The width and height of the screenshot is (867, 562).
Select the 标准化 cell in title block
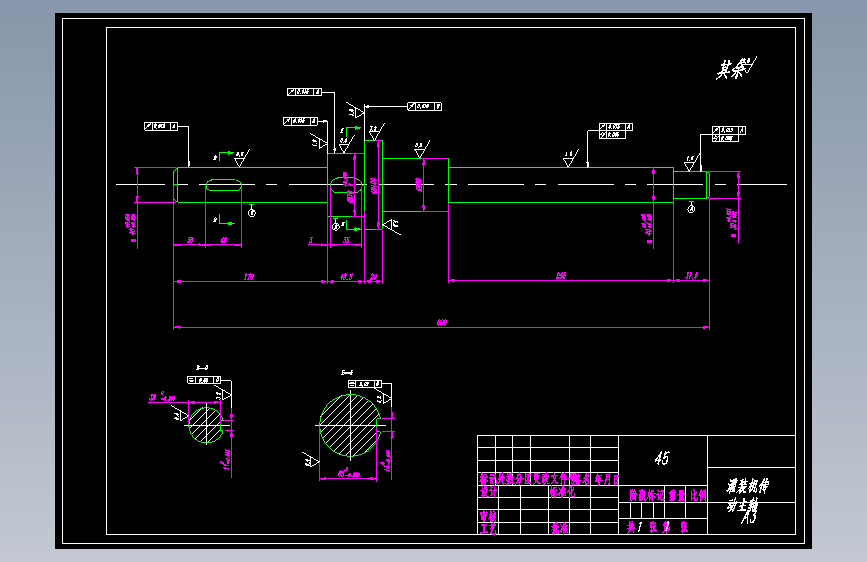click(562, 492)
